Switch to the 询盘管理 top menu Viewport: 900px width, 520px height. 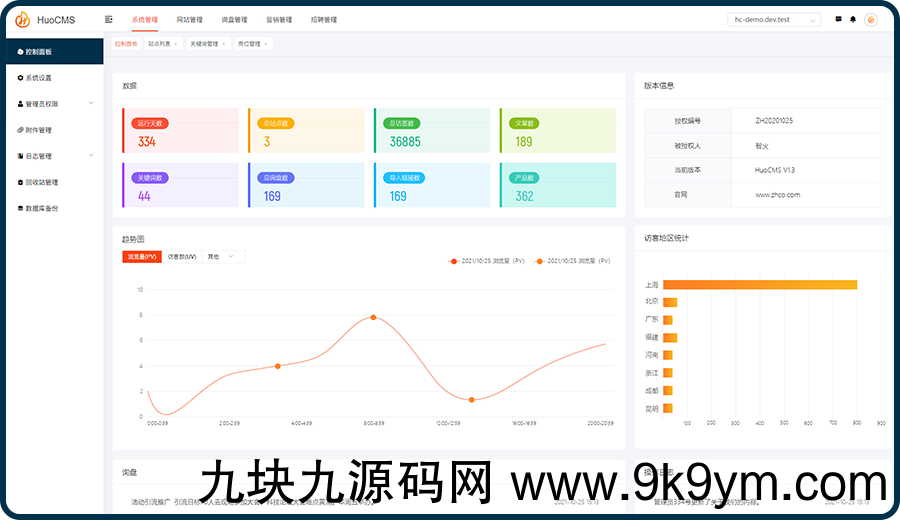[x=234, y=20]
